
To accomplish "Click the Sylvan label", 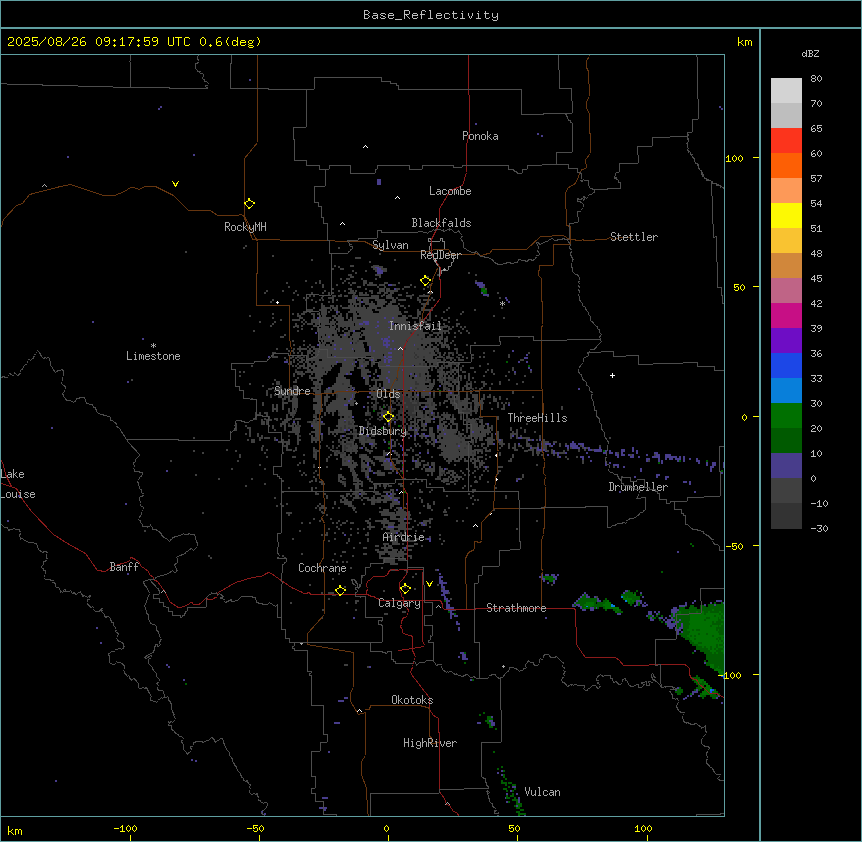I will tap(390, 245).
